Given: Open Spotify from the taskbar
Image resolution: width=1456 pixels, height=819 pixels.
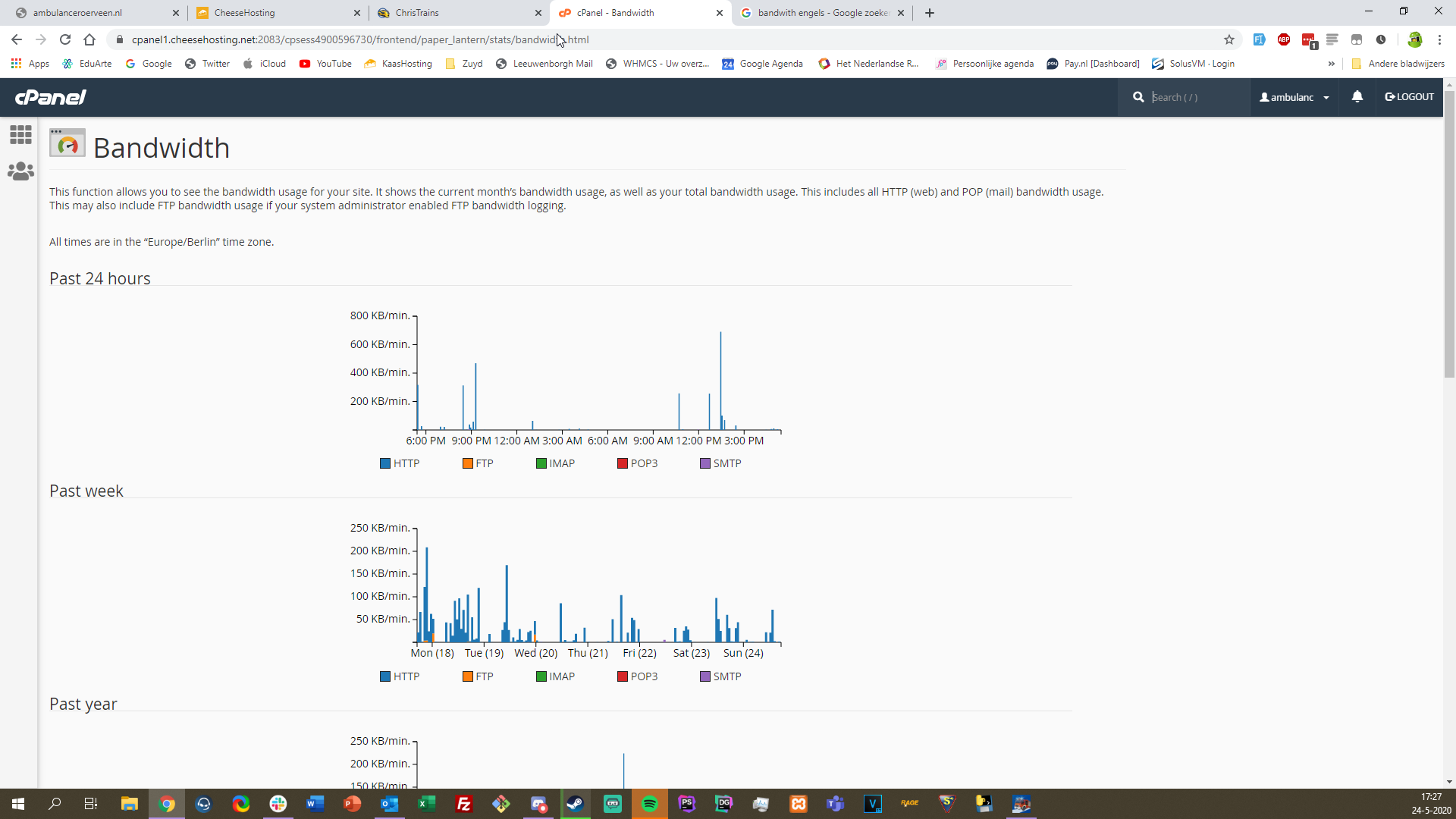Looking at the screenshot, I should pyautogui.click(x=649, y=804).
